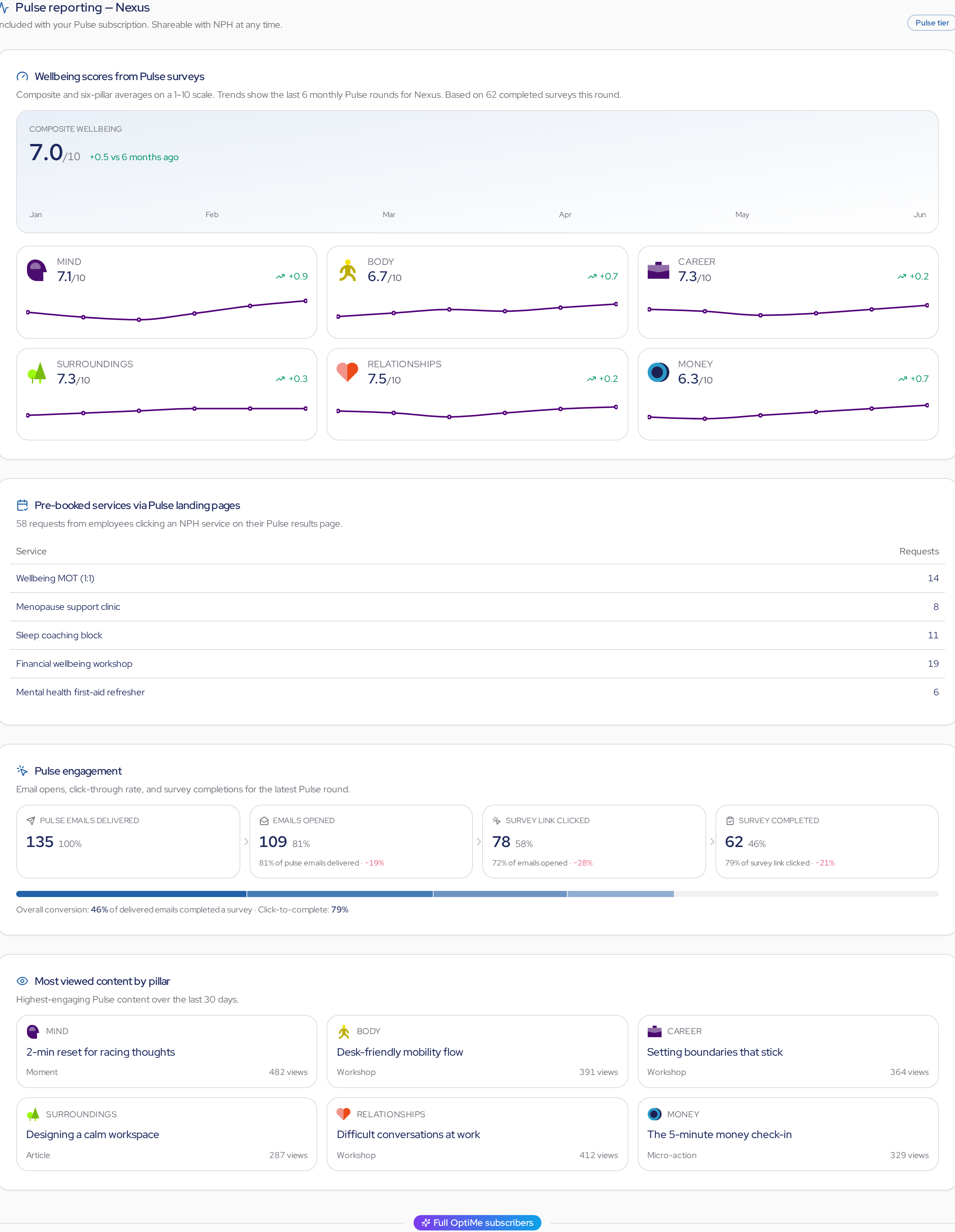
Task: Open the Difficult conversations at work card
Action: 477,1134
